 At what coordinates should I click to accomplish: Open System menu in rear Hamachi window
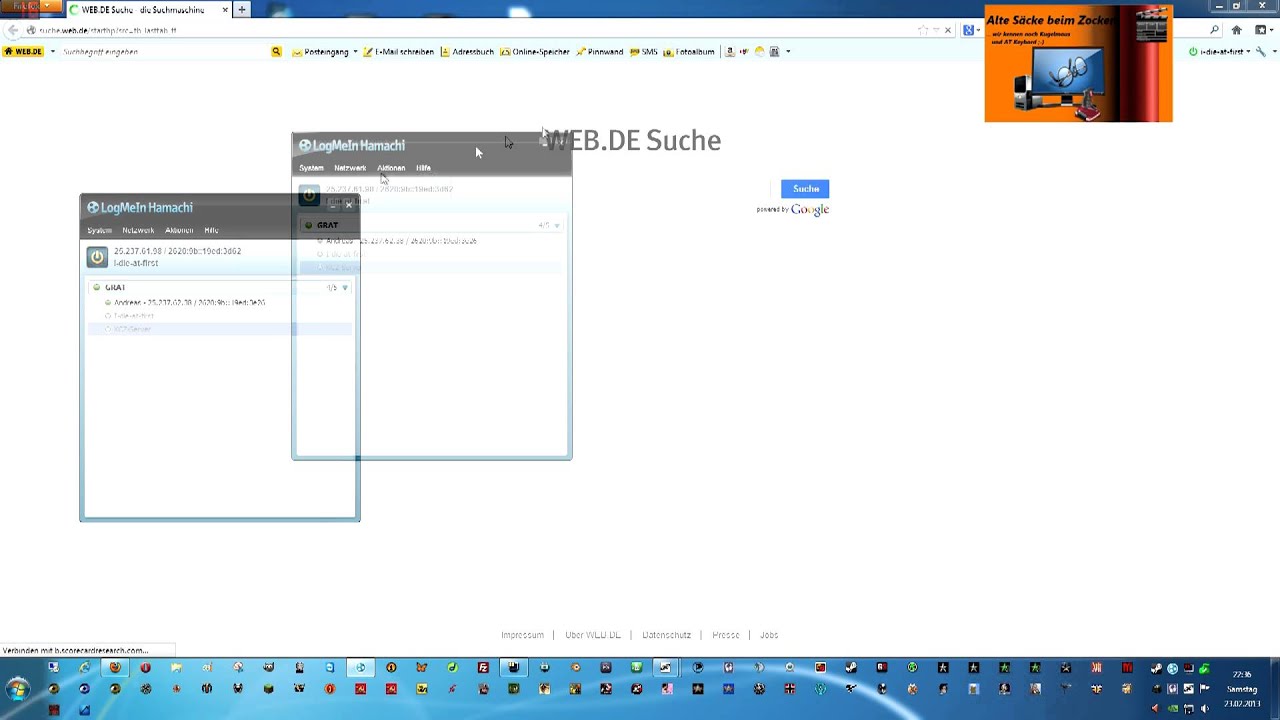[311, 168]
